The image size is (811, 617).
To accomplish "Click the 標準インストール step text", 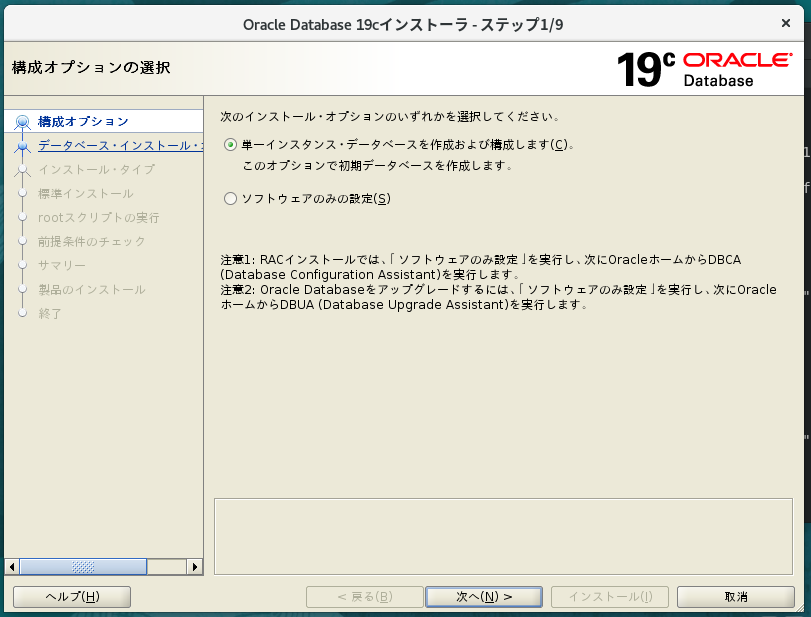I will (86, 193).
